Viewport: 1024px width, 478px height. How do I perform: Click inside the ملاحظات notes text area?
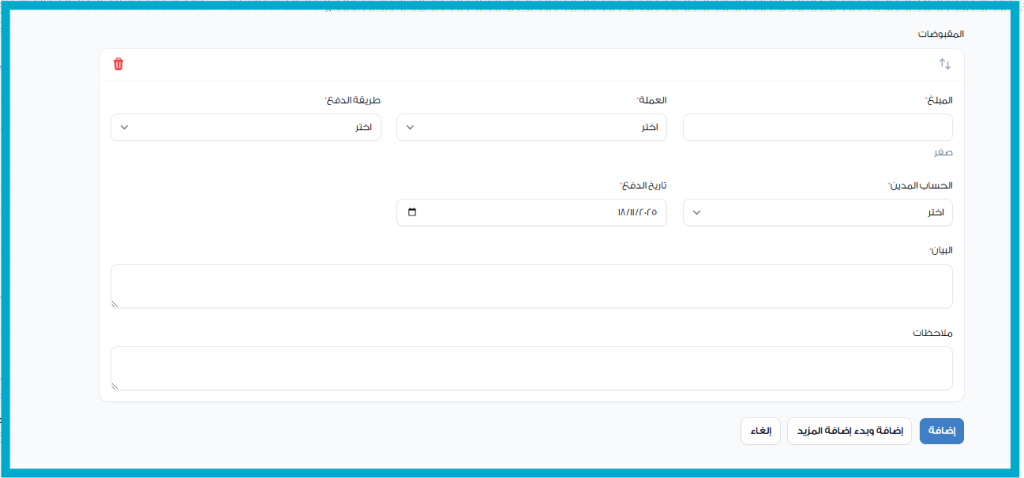[531, 368]
